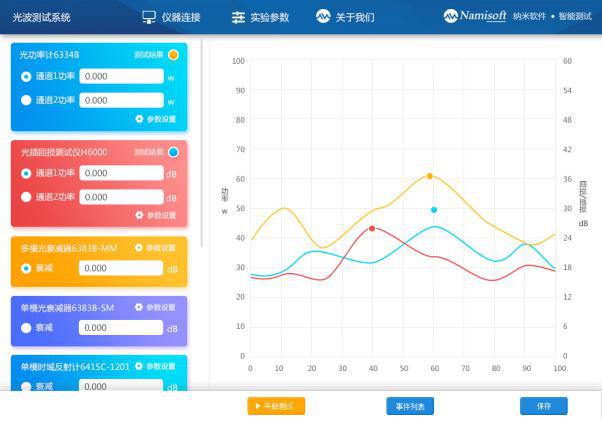
Task: Click the blue 测试结果 indicator for 光插回损测试仪H6000
Action: coord(173,152)
